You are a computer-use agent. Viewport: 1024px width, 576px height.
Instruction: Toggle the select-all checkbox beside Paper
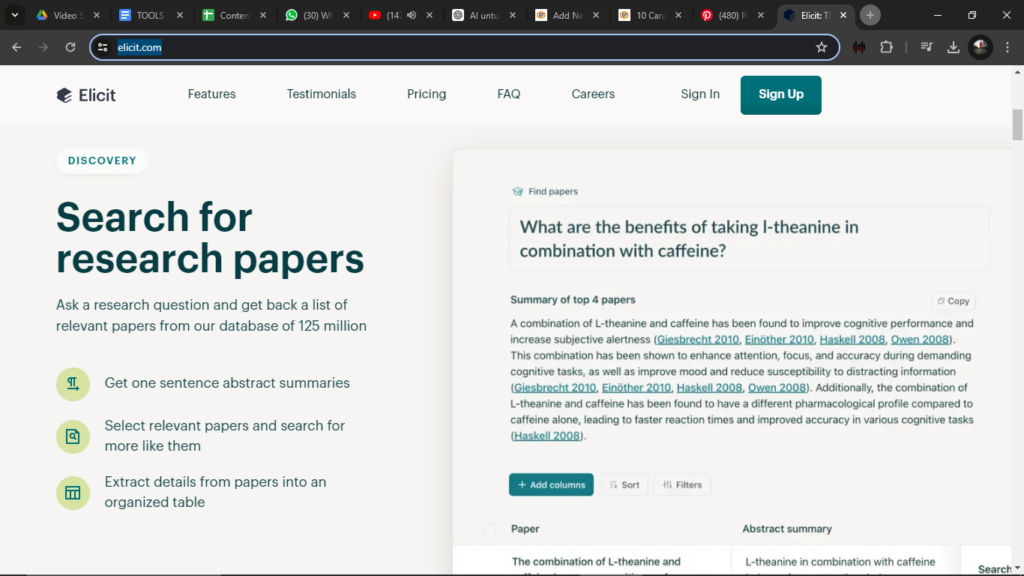pos(489,529)
